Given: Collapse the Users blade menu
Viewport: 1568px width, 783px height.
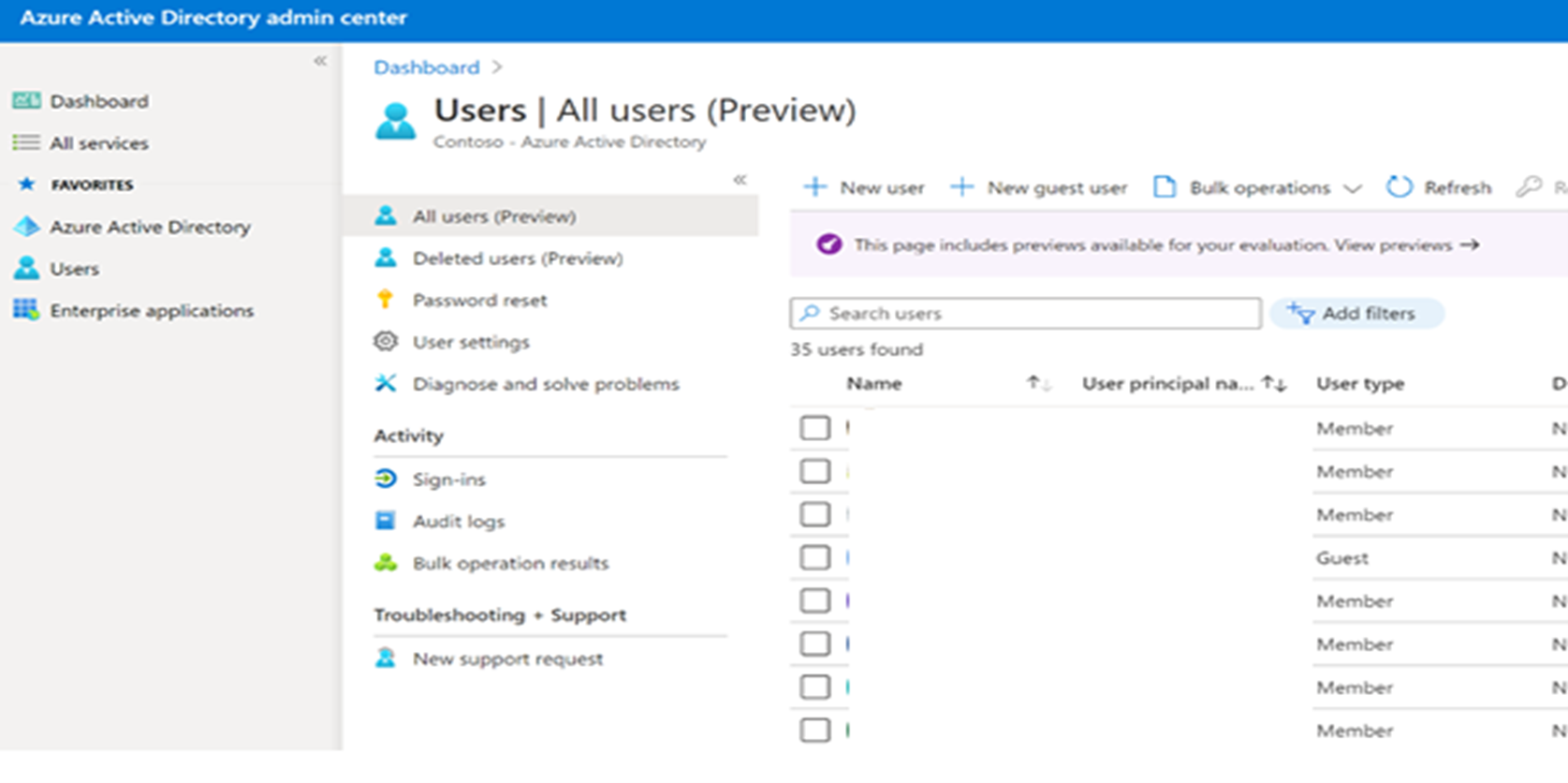Looking at the screenshot, I should pos(740,179).
